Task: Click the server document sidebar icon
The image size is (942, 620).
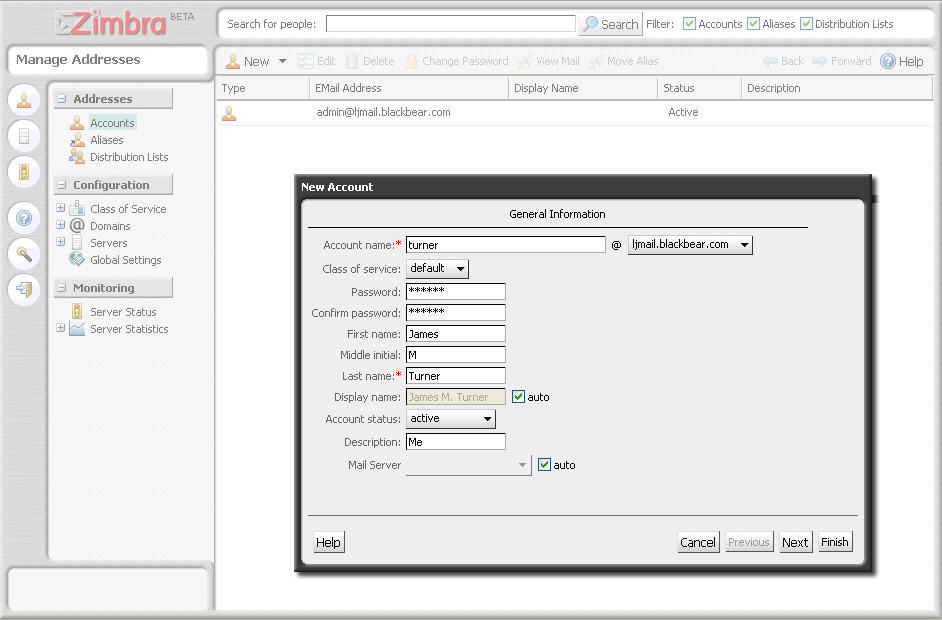Action: click(x=25, y=135)
